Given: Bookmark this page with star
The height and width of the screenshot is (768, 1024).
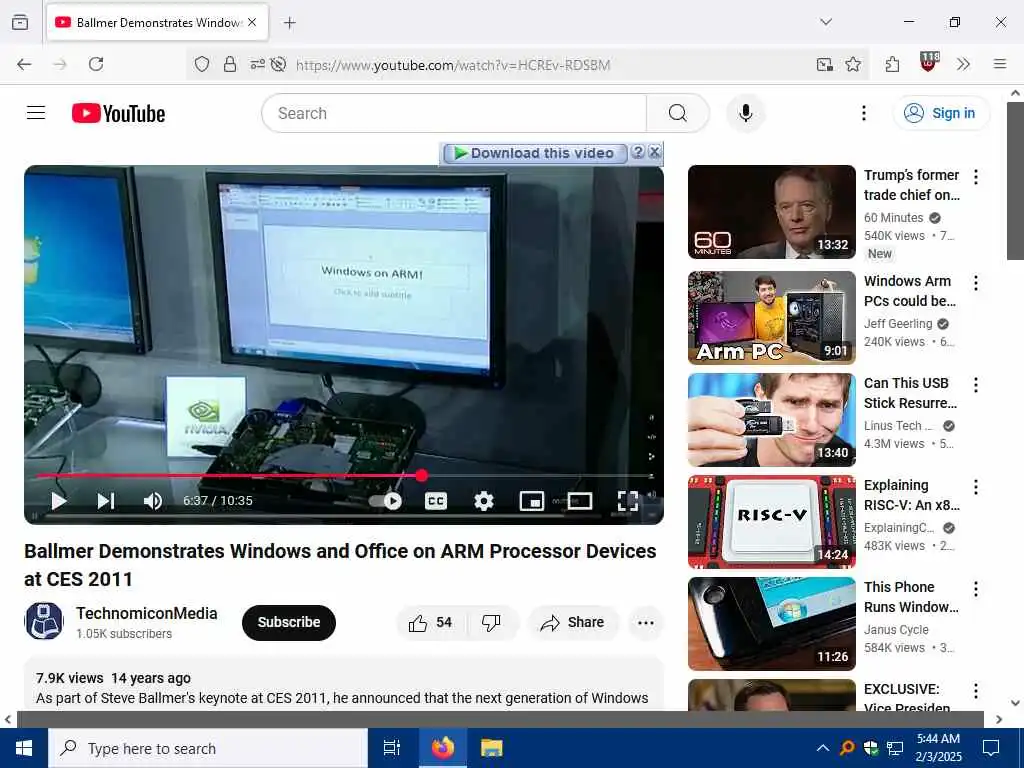Looking at the screenshot, I should click(x=853, y=64).
